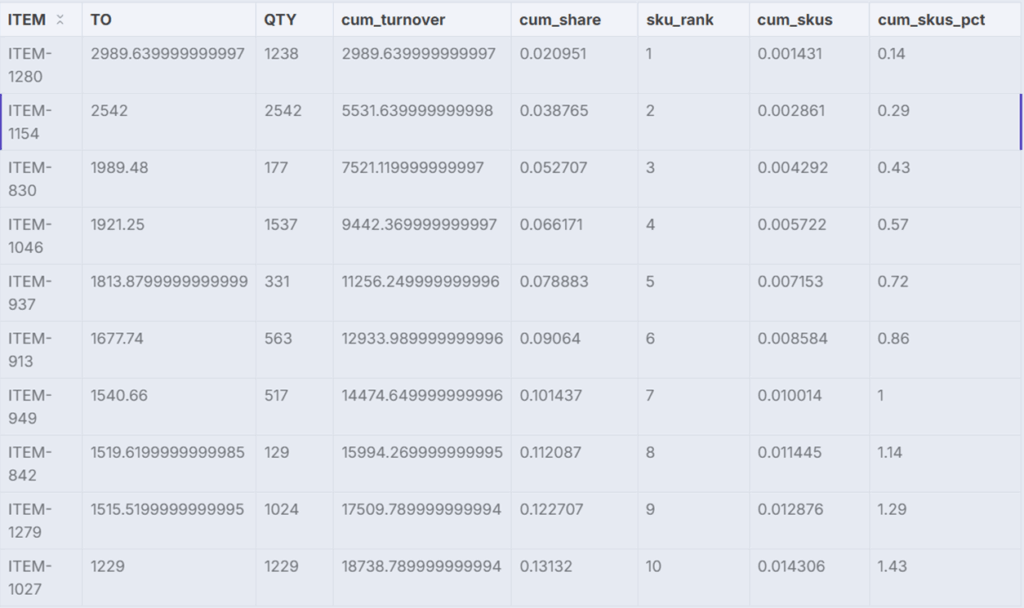
Task: Click the cum_share column header
Action: click(560, 20)
